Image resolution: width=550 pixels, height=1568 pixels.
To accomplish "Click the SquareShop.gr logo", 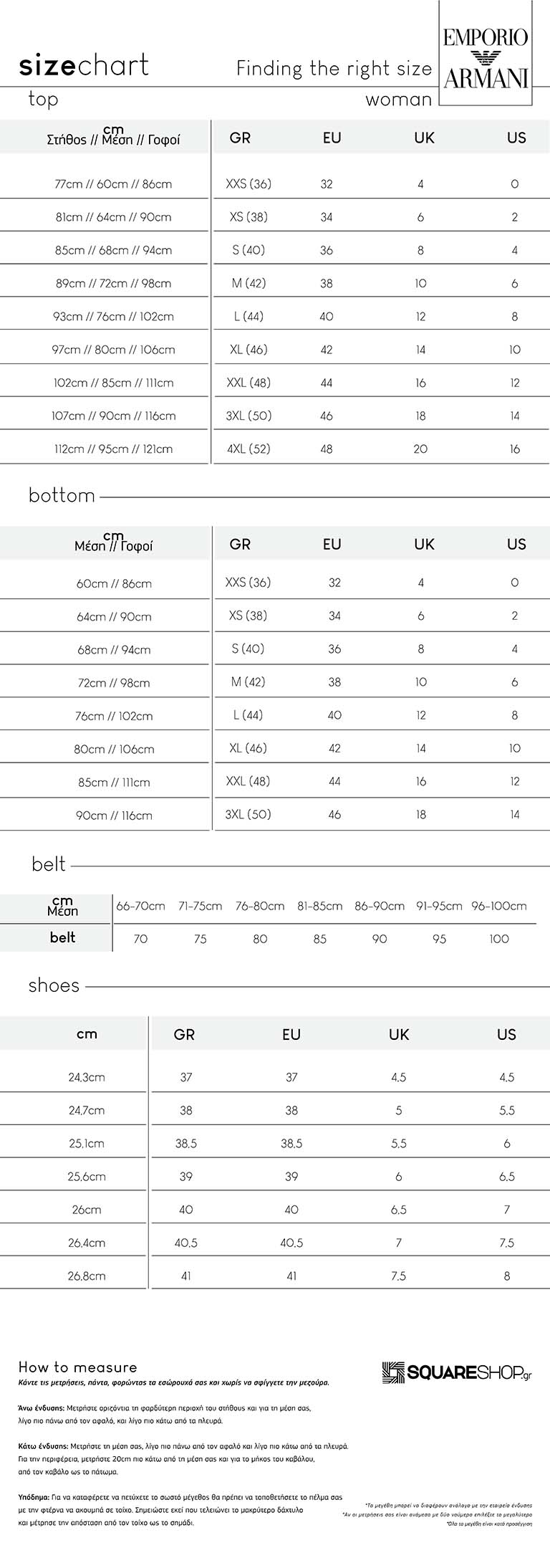I will [x=457, y=1372].
